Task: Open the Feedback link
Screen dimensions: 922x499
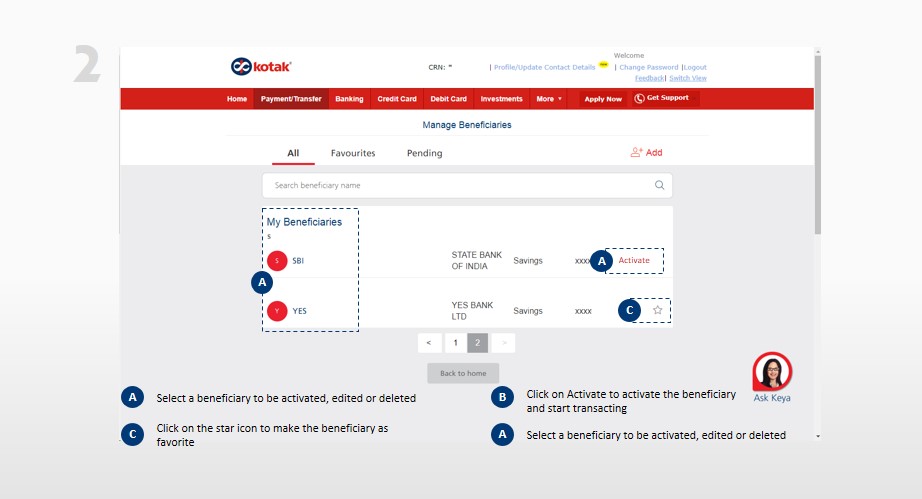Action: [649, 78]
